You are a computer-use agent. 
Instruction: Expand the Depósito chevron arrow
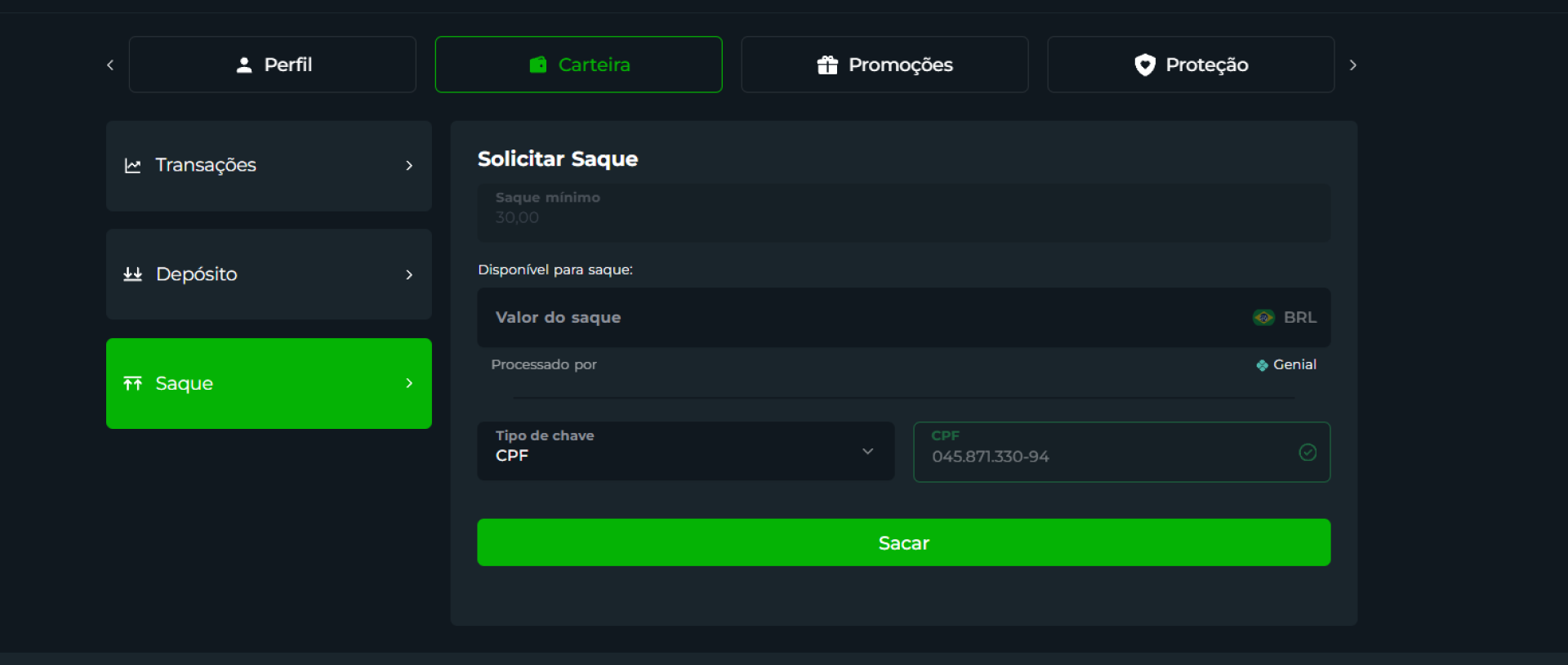(409, 274)
